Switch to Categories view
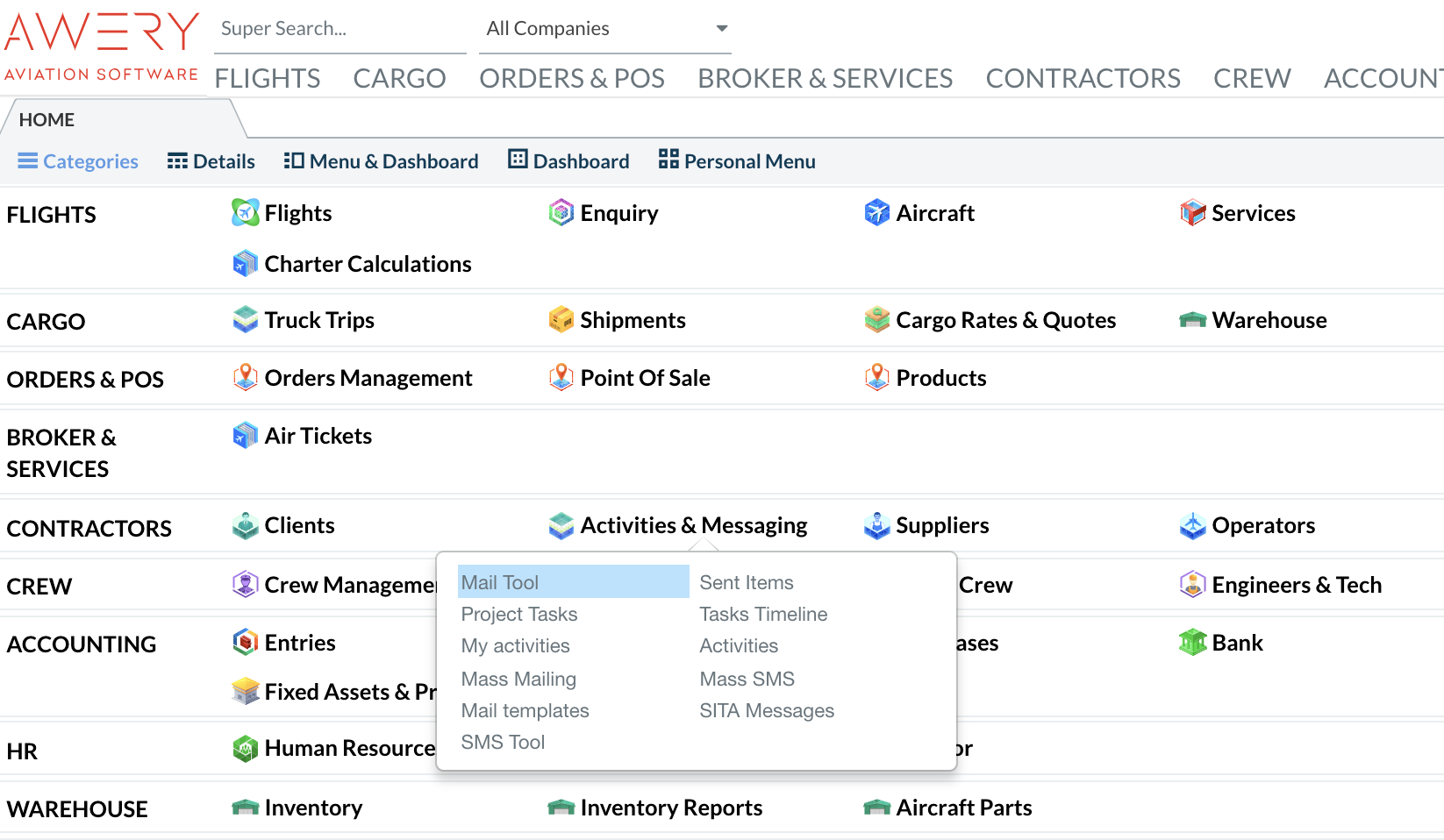The width and height of the screenshot is (1444, 840). [x=78, y=161]
